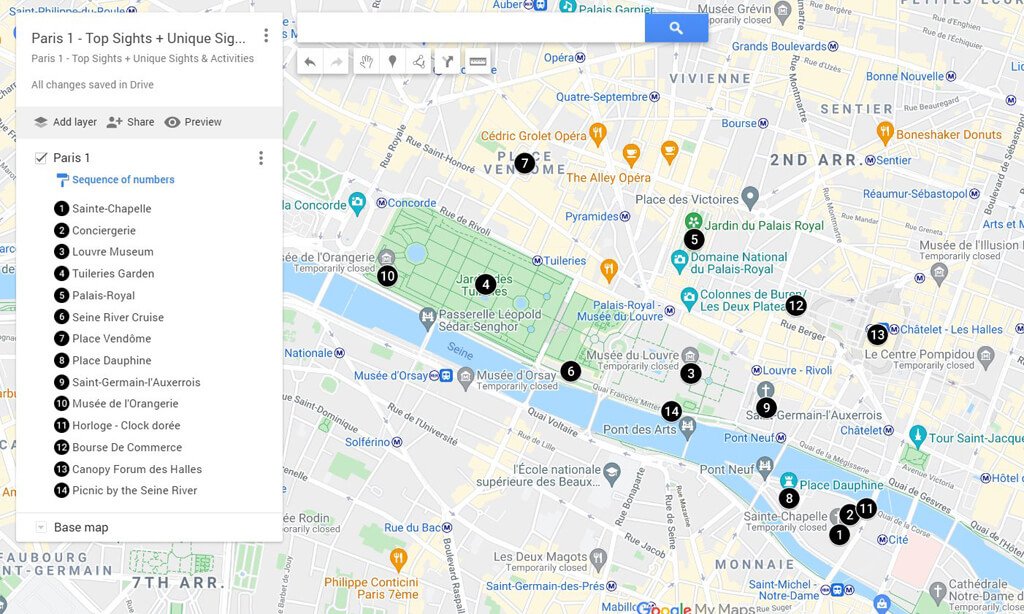Select Seine River Cruise list item

(x=117, y=317)
